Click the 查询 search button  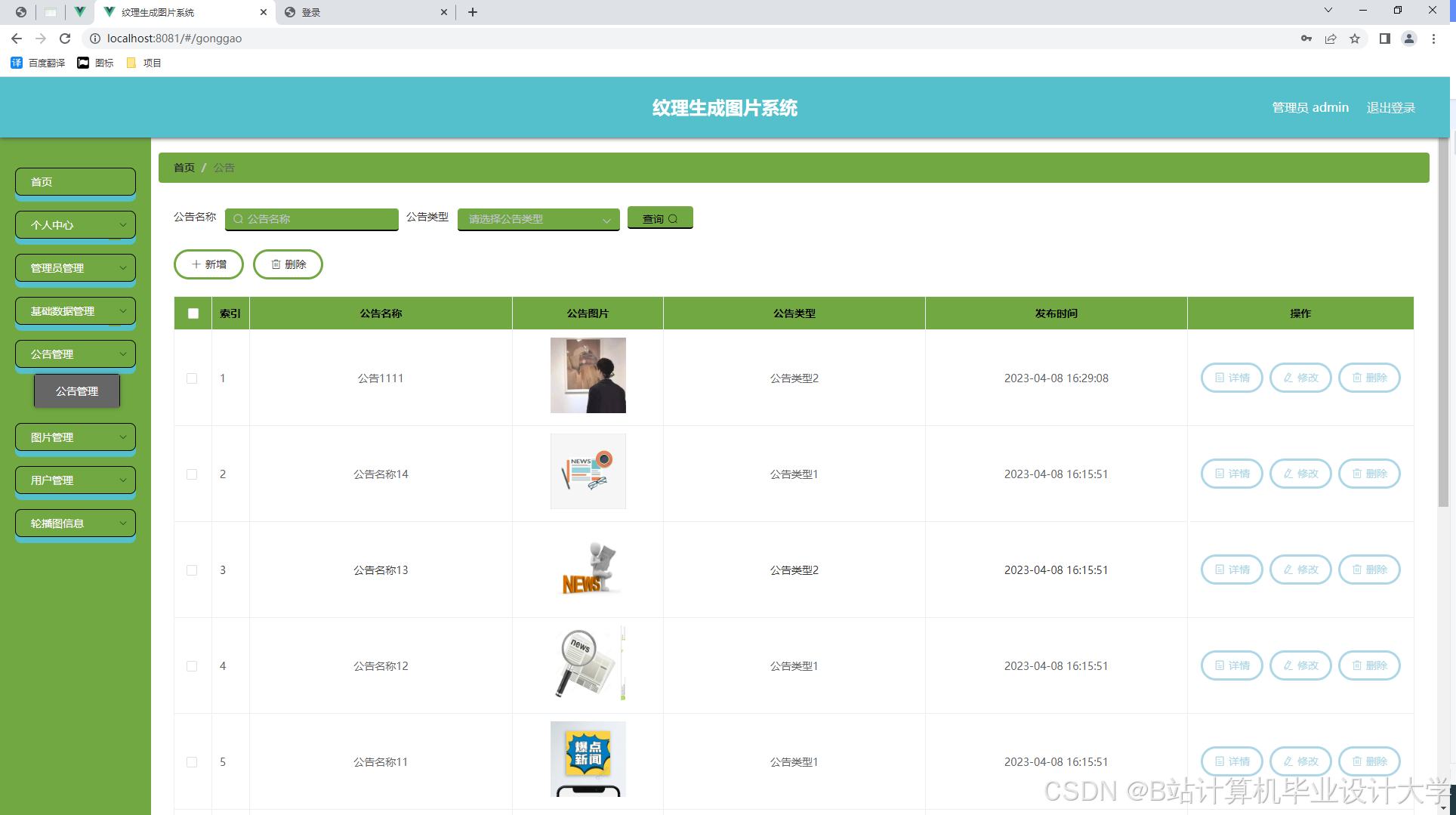[x=660, y=218]
